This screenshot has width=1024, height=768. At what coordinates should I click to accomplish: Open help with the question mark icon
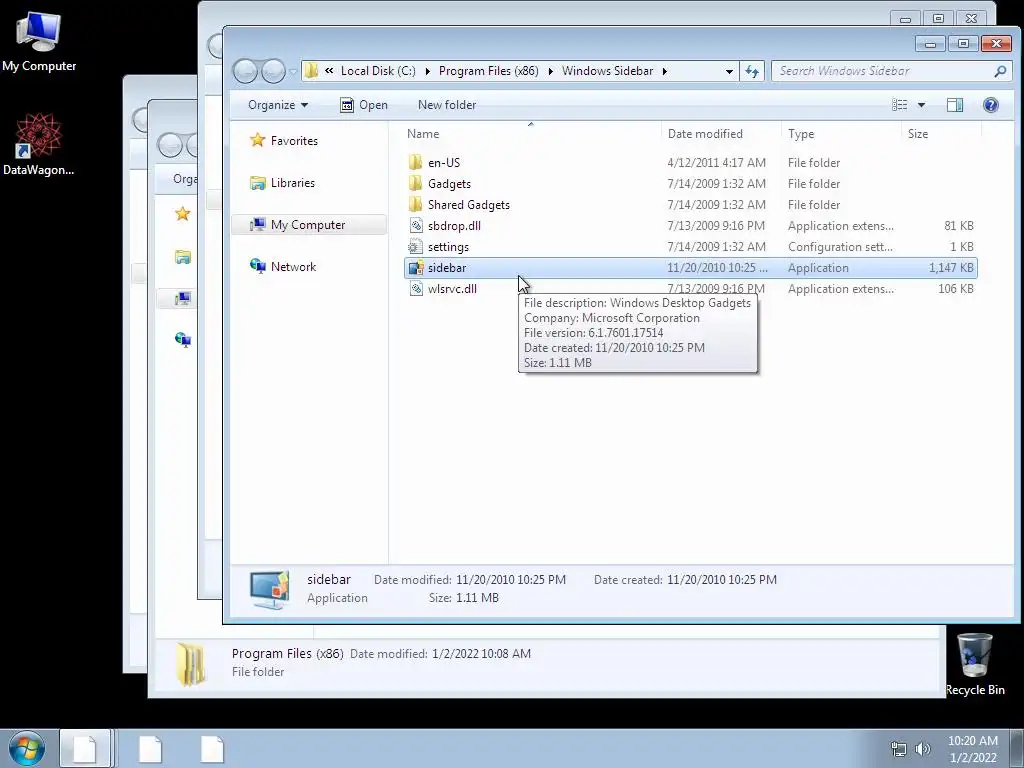coord(991,104)
